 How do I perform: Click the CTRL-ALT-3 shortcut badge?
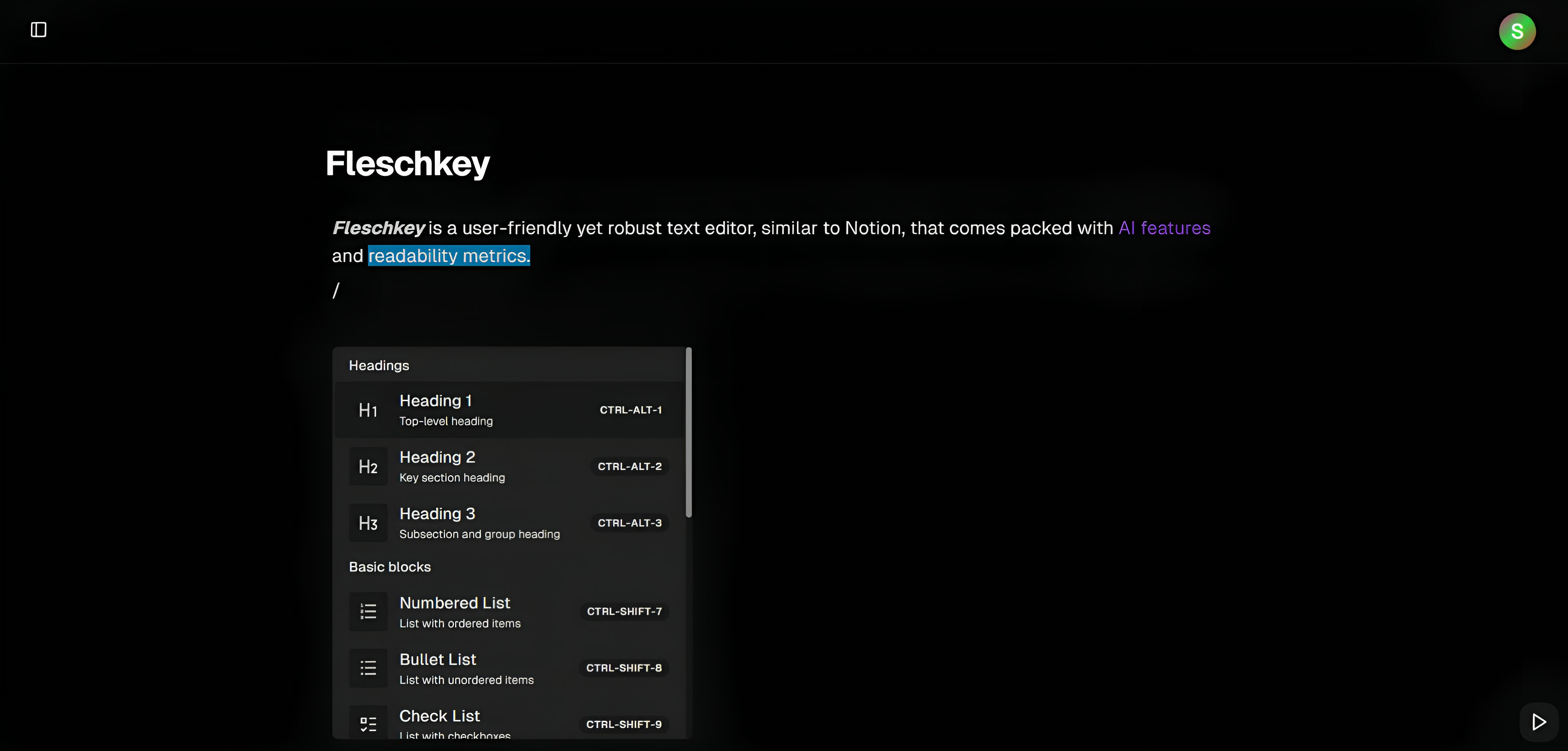click(629, 523)
